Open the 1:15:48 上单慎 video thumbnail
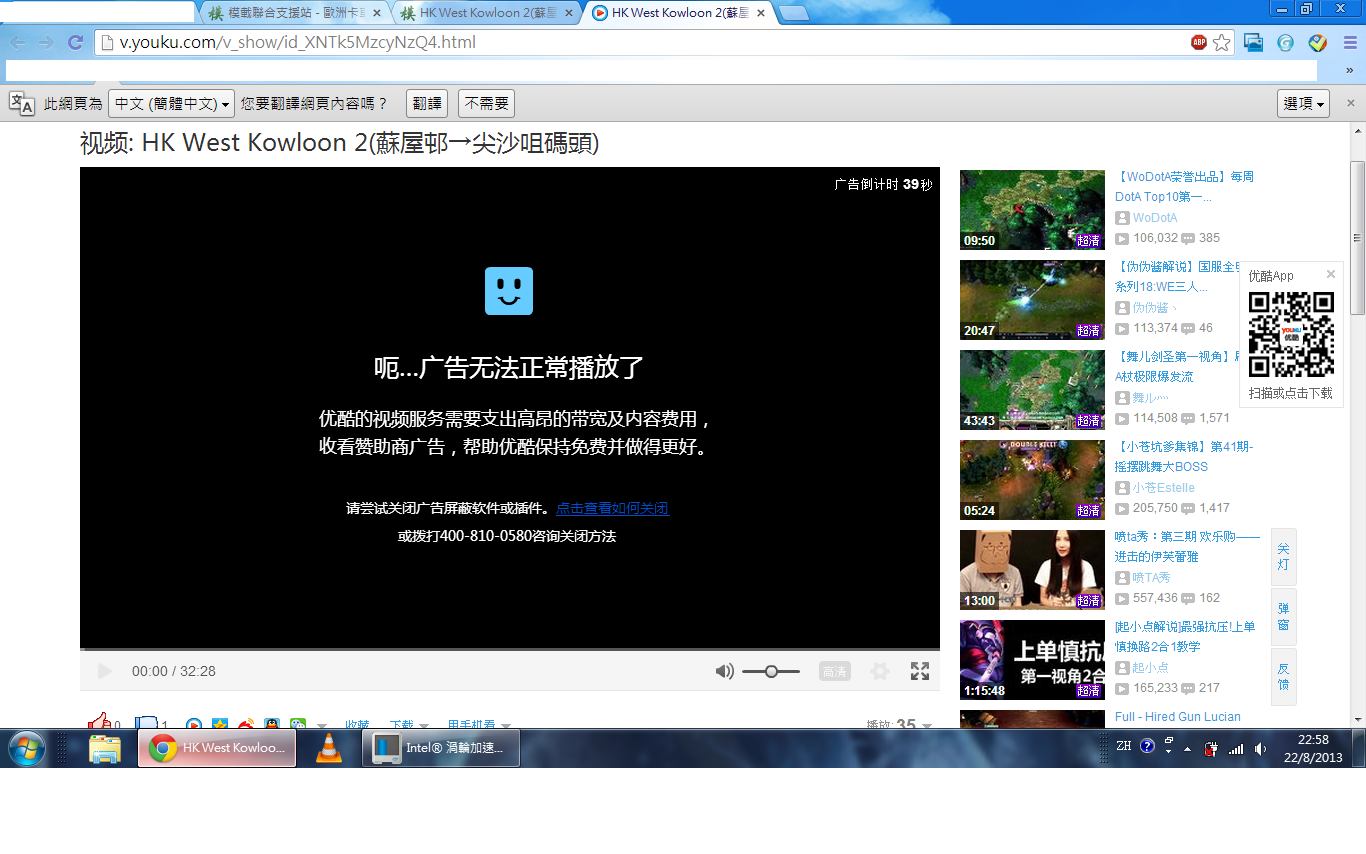The width and height of the screenshot is (1366, 854). click(x=1032, y=660)
